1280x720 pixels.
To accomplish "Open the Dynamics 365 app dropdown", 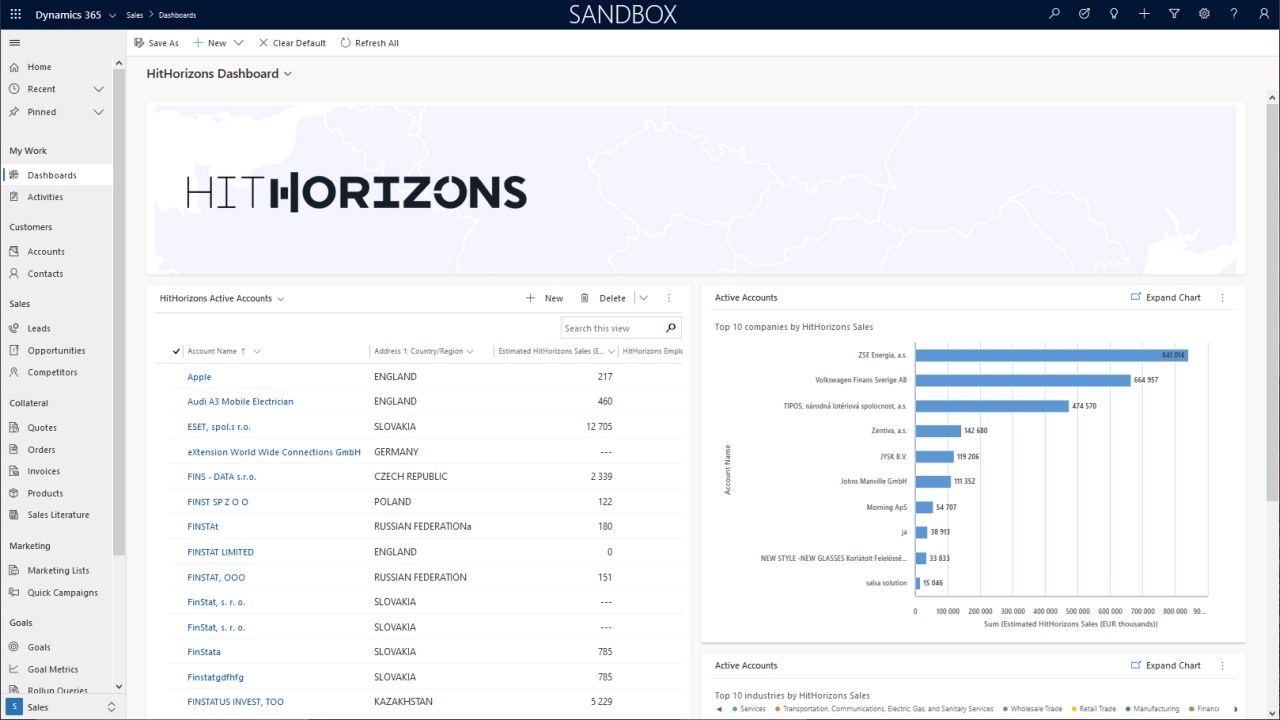I will tap(111, 15).
